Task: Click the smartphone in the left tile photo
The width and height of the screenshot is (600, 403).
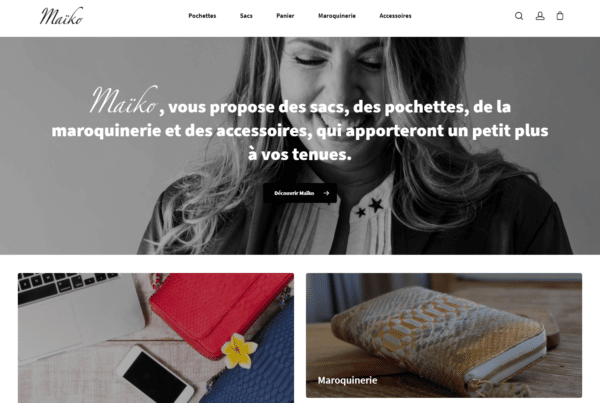Action: [x=155, y=375]
